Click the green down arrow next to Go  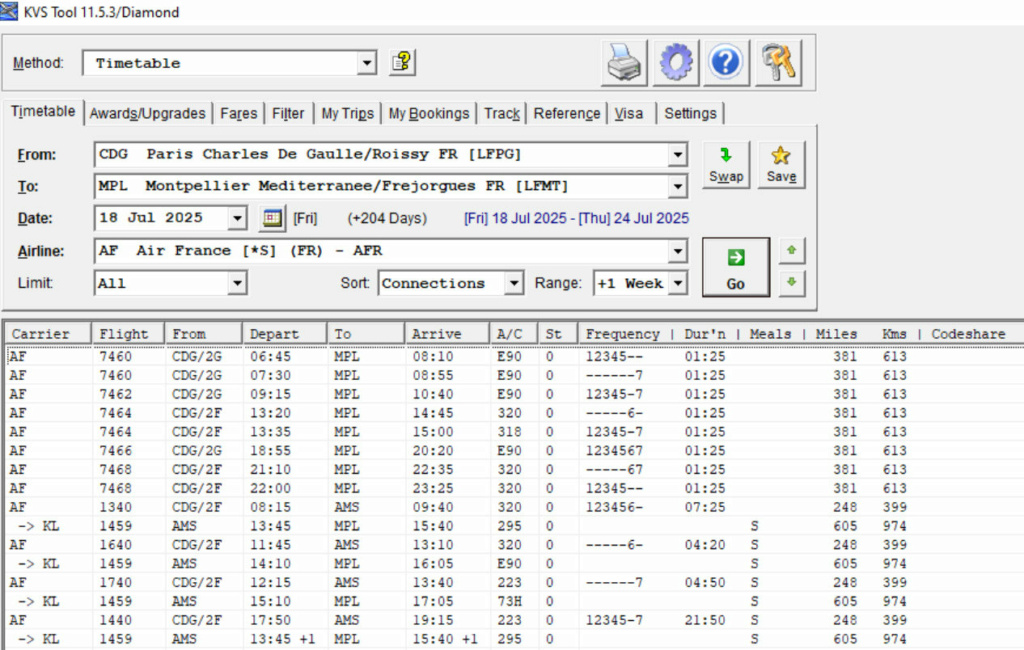[x=792, y=283]
